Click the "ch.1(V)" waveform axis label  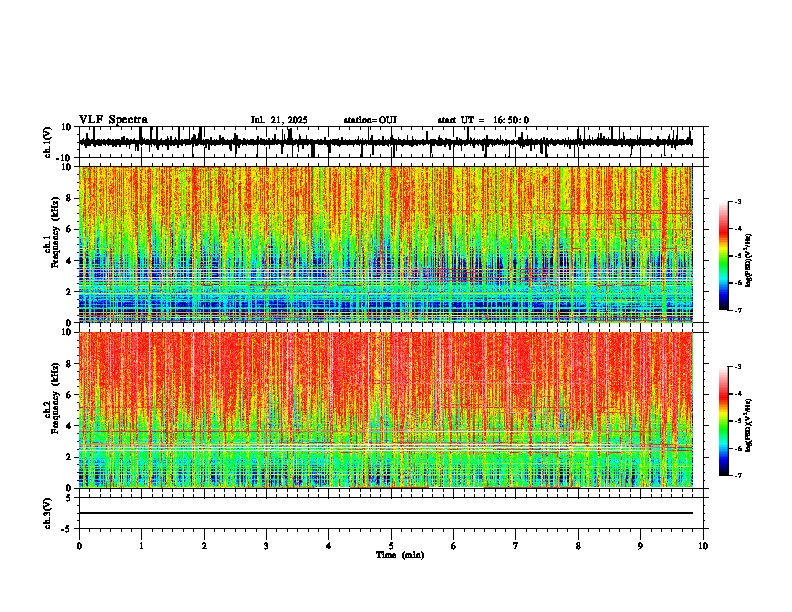coord(48,142)
